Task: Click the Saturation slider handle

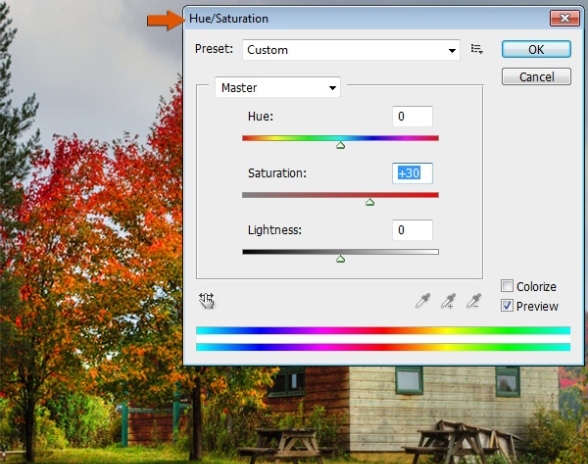Action: [370, 202]
